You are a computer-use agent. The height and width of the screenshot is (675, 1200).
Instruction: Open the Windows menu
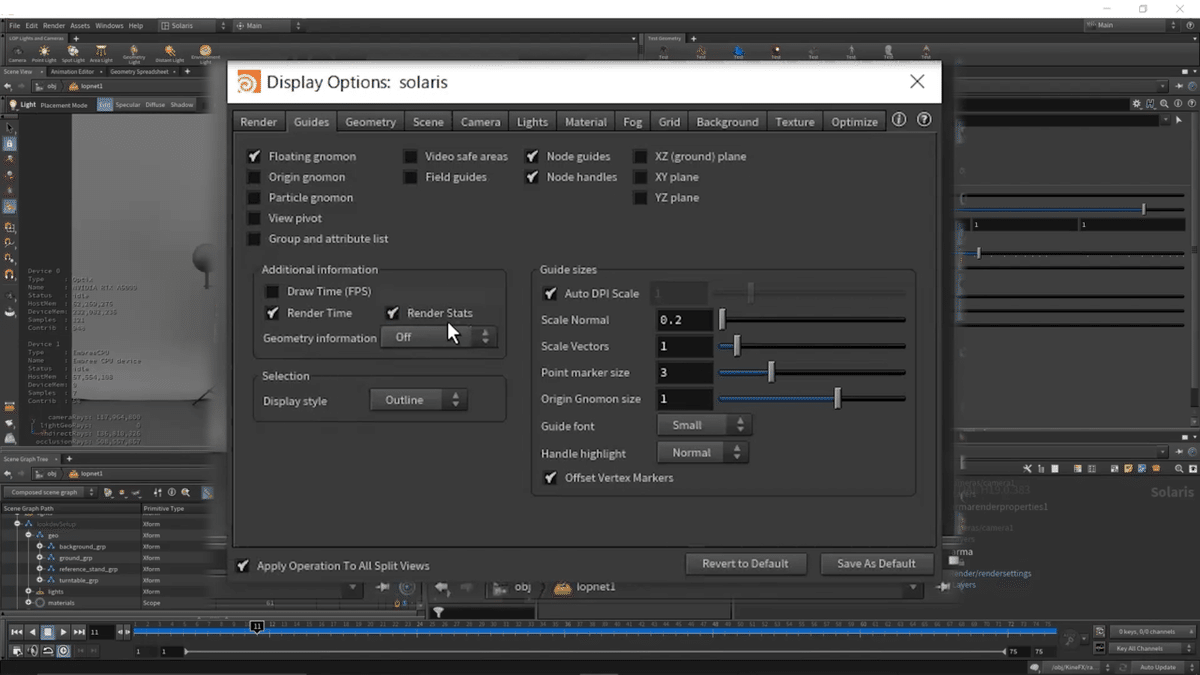(x=109, y=25)
